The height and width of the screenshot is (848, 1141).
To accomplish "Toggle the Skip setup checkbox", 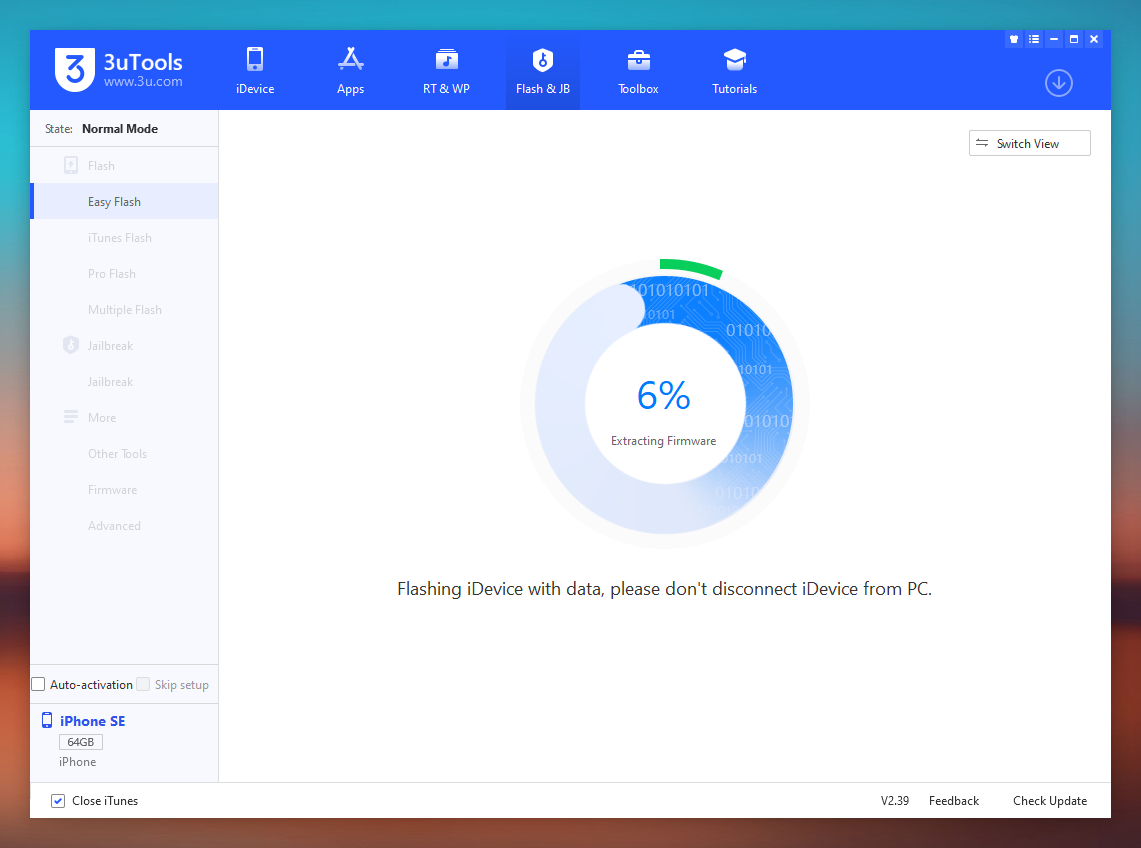I will pos(143,685).
